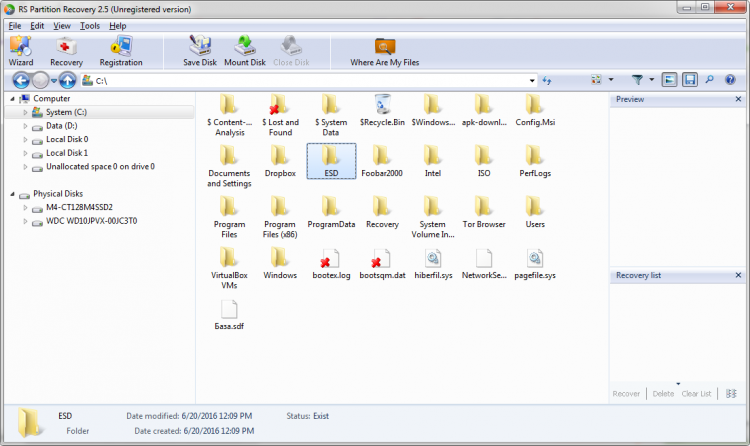Expand the WDC WD10JPVX-00JC3T0 node

point(25,221)
